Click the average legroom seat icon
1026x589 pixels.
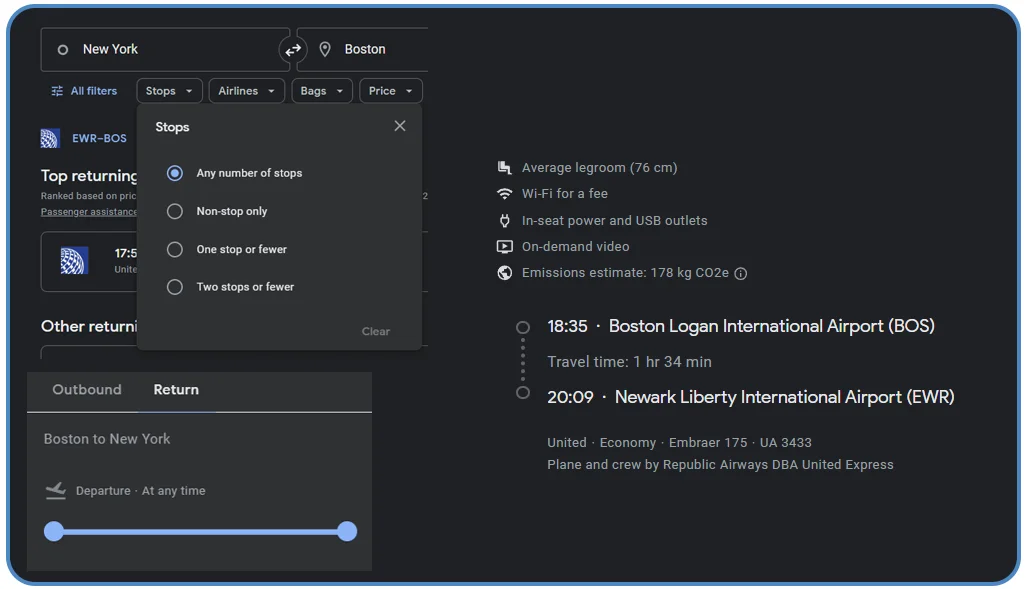tap(504, 167)
